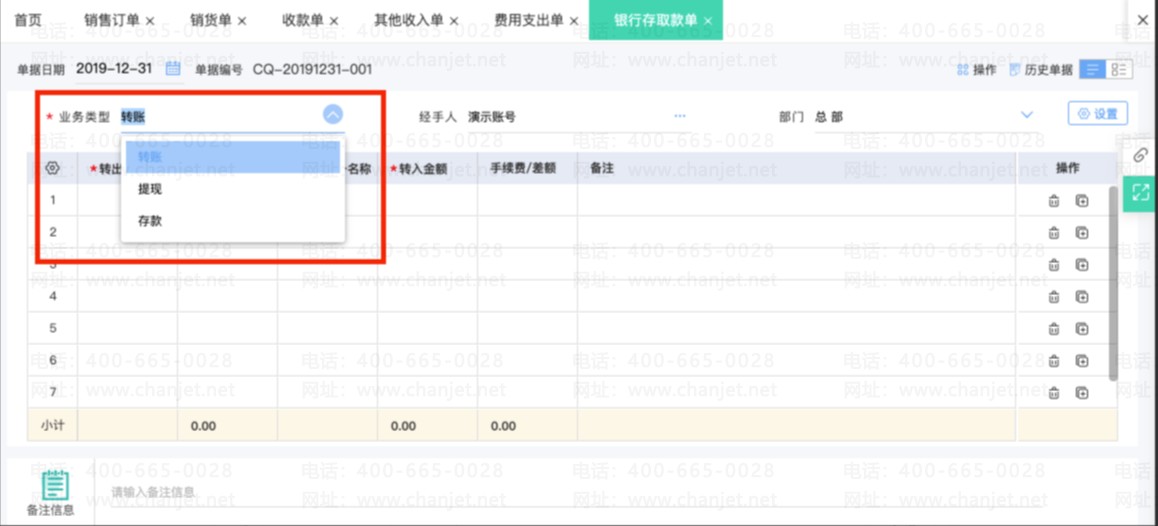Screen dimensions: 1158x526
Task: Click the 备注信息 notepad icon
Action: pyautogui.click(x=55, y=485)
